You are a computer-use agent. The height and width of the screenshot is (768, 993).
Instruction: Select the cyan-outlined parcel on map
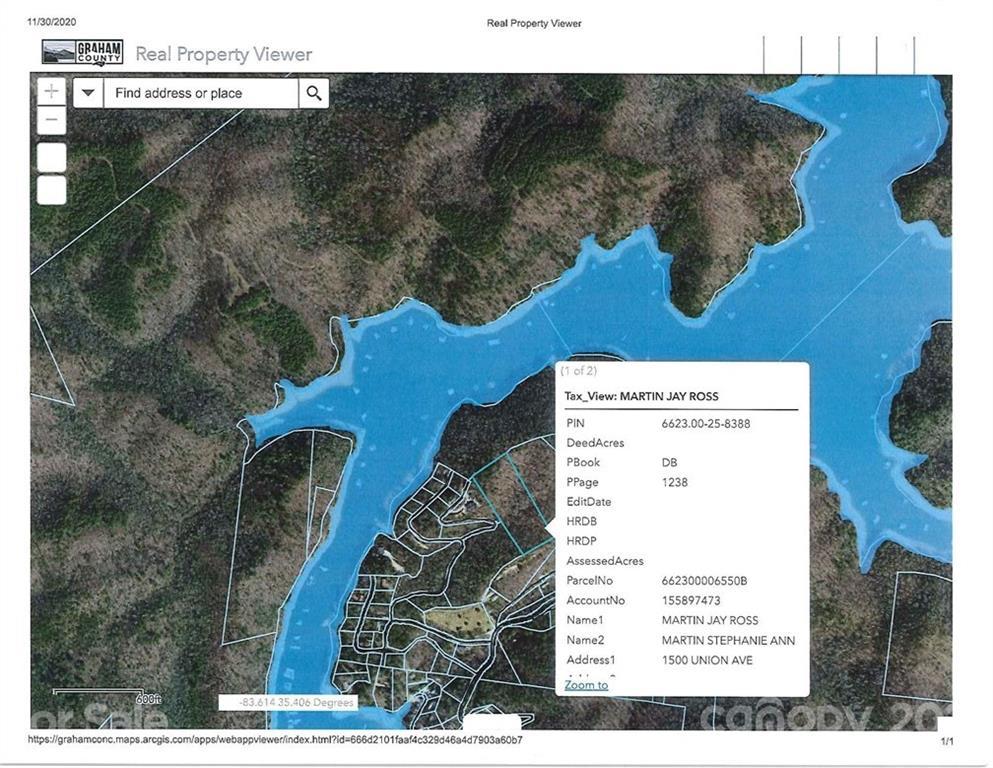510,500
